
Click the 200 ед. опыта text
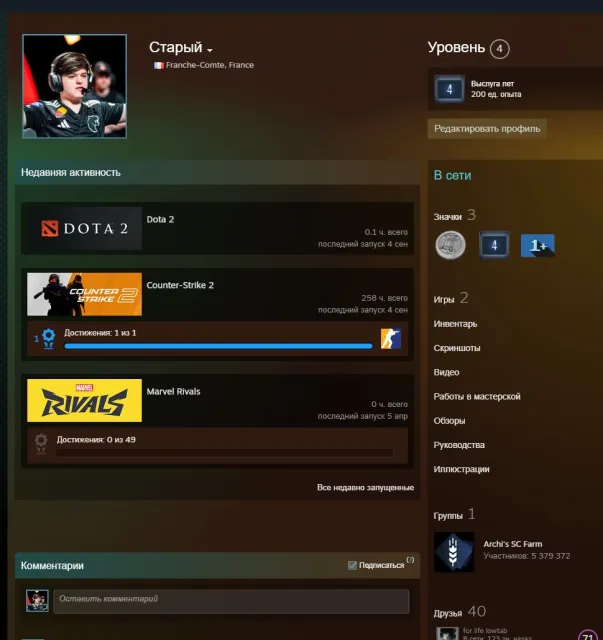496,94
